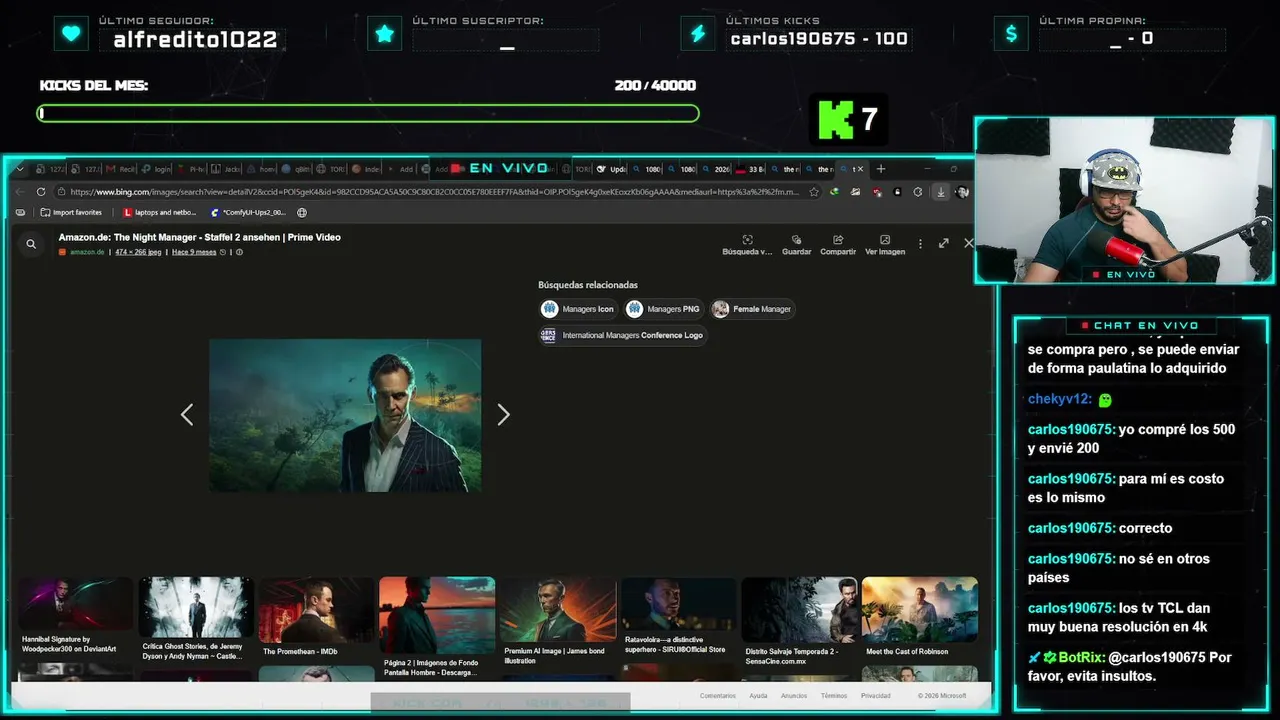
Task: Click the Comentarios footer link
Action: tap(718, 696)
